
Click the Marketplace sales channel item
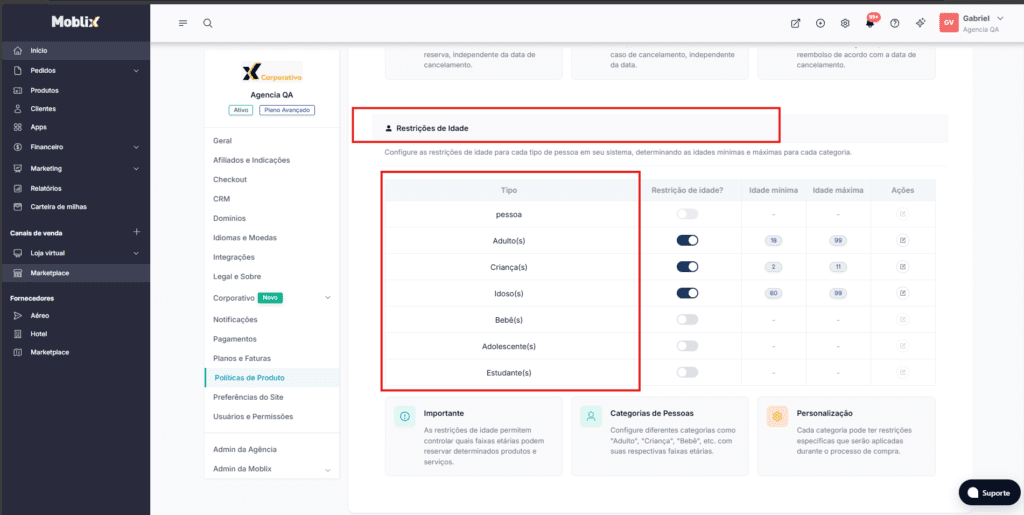click(74, 273)
